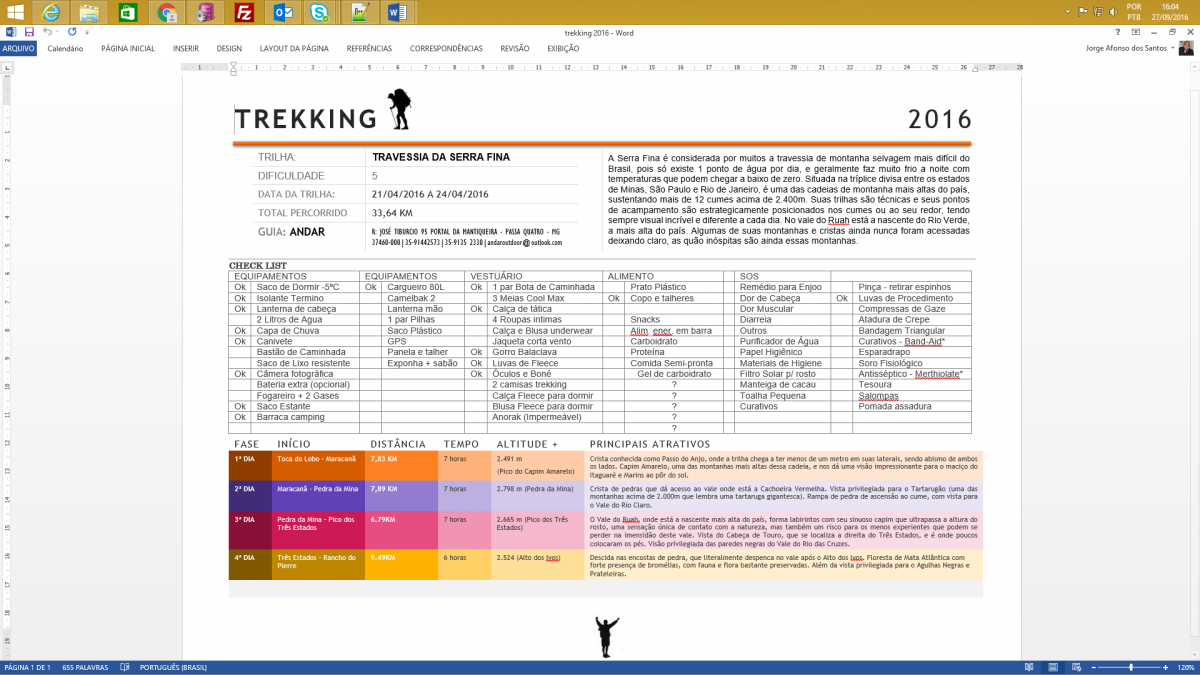Open the proofing errors book icon
Image resolution: width=1200 pixels, height=675 pixels.
tap(125, 667)
